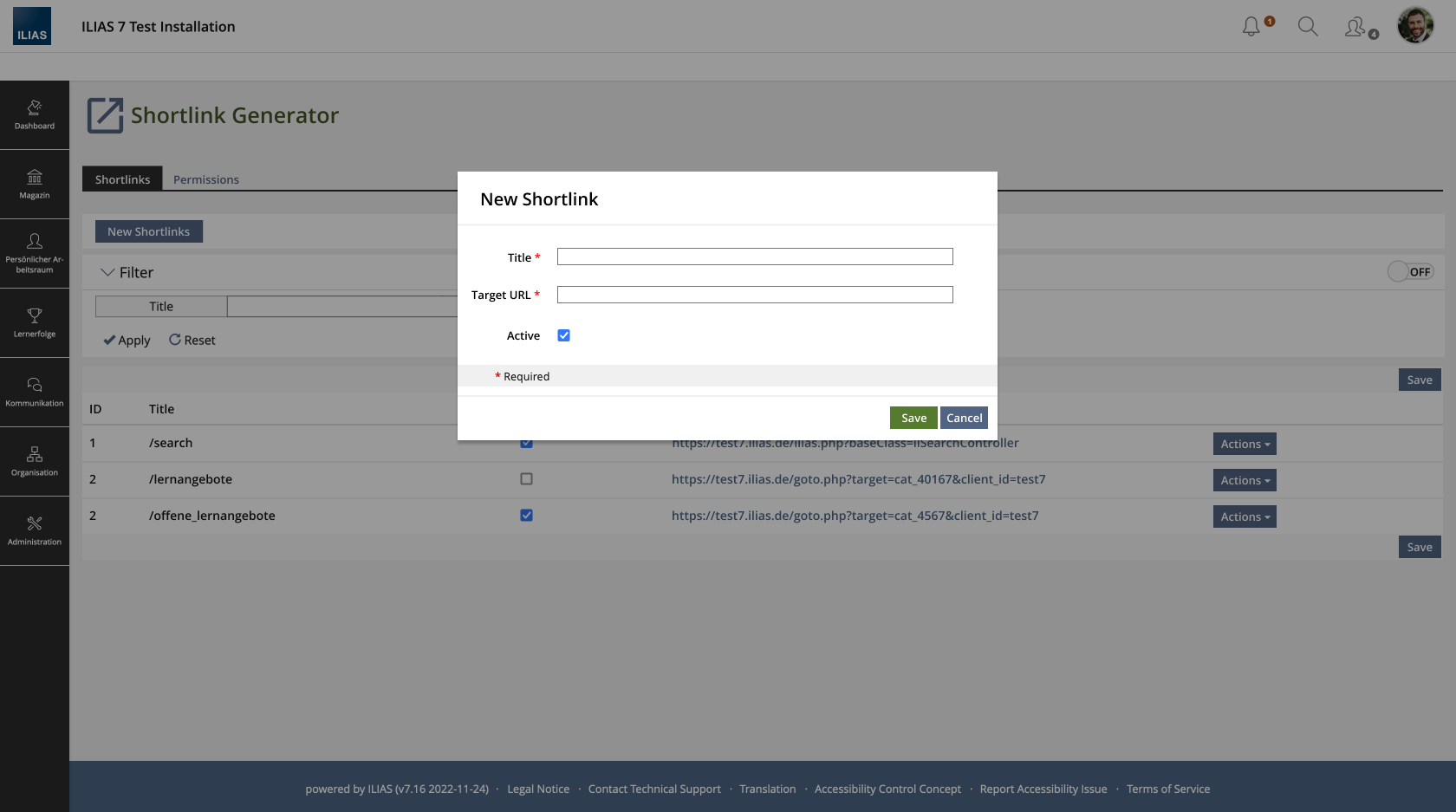Open the notifications bell icon
1456x812 pixels.
(1251, 27)
